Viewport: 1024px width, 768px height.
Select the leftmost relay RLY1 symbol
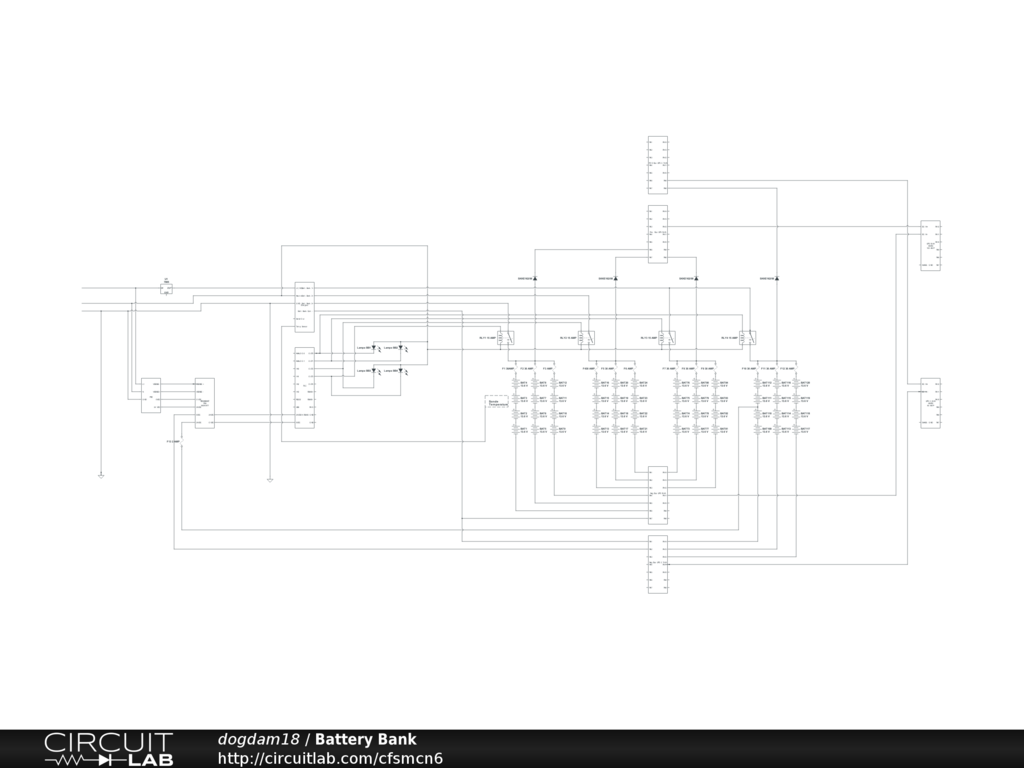[x=507, y=338]
